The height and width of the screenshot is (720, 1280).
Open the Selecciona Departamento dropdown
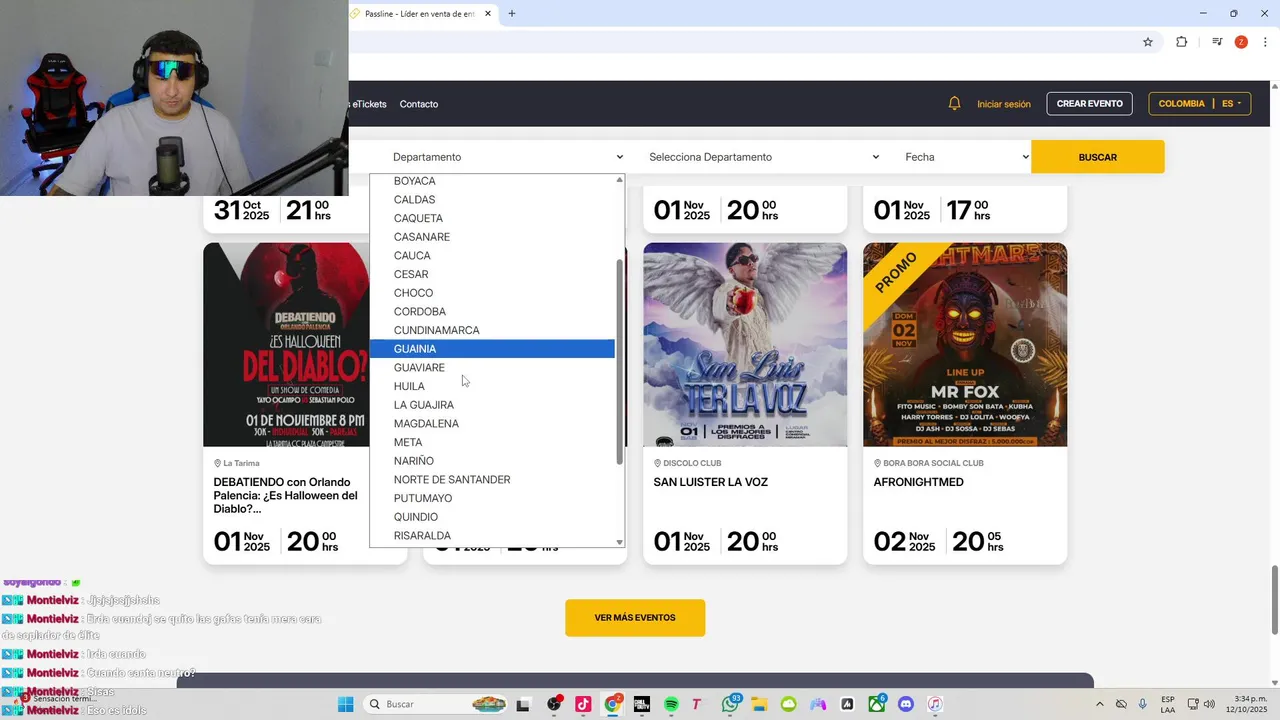(763, 157)
